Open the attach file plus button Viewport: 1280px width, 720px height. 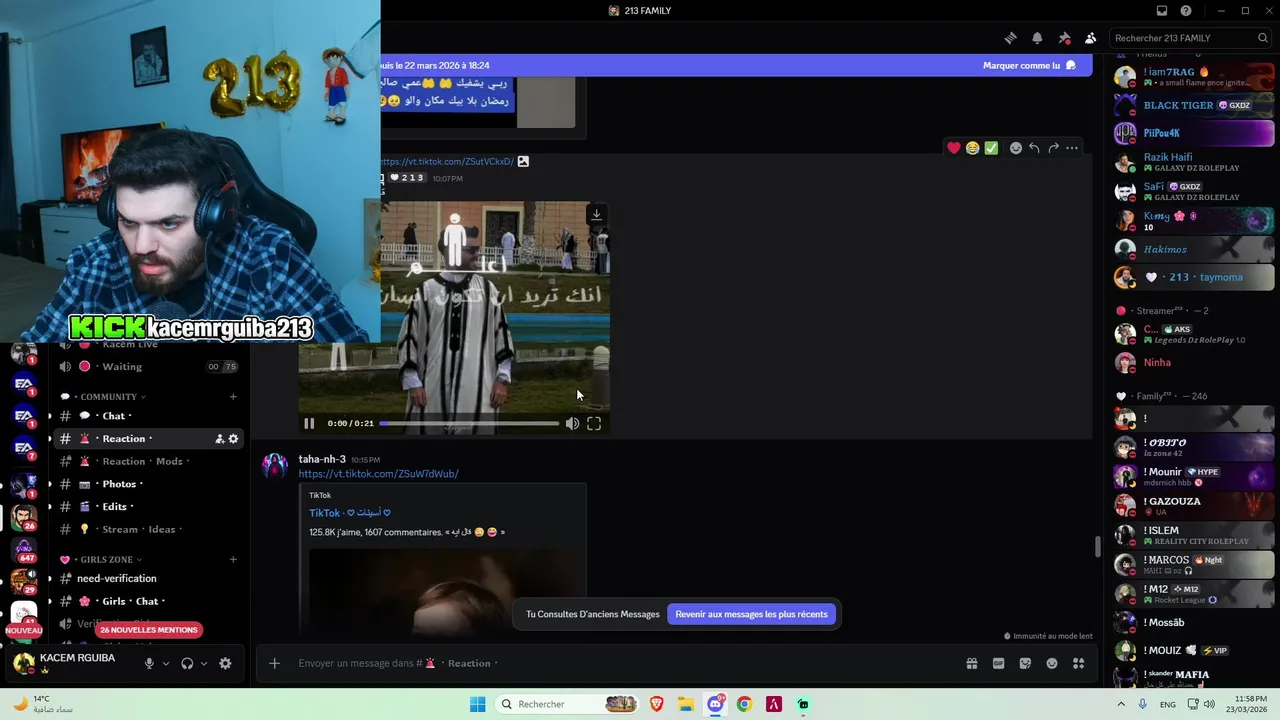274,663
